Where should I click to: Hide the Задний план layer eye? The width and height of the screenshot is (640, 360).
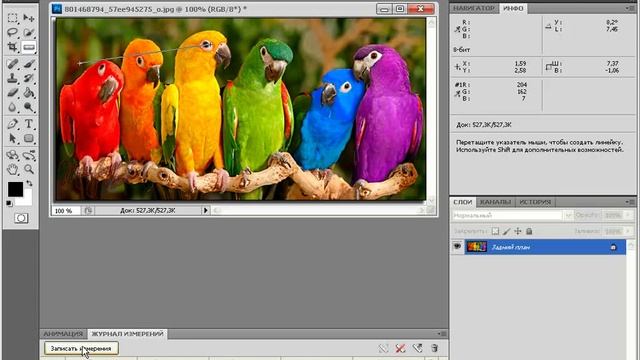(457, 247)
